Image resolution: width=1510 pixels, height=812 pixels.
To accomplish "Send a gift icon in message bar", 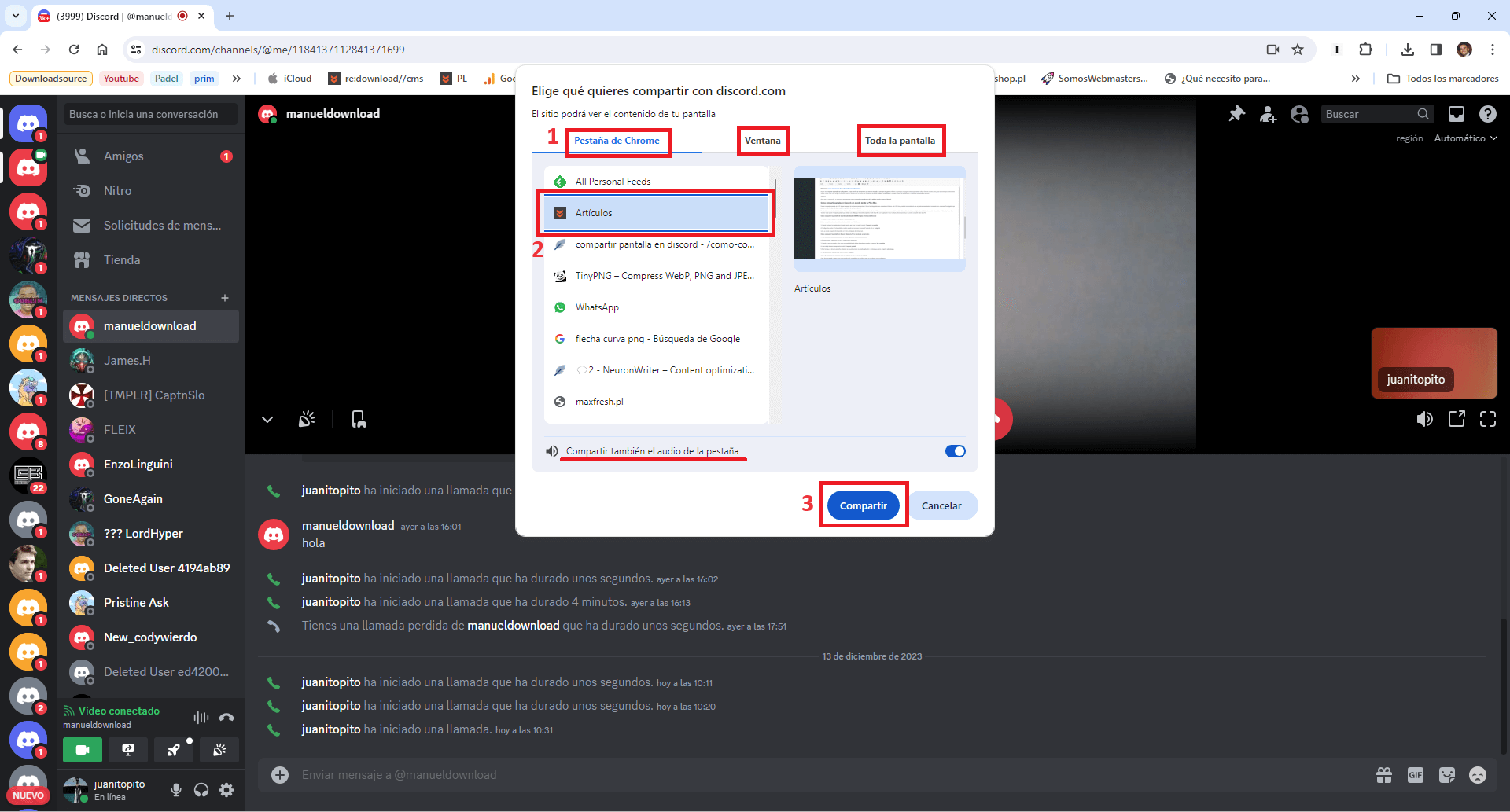I will 1384,775.
